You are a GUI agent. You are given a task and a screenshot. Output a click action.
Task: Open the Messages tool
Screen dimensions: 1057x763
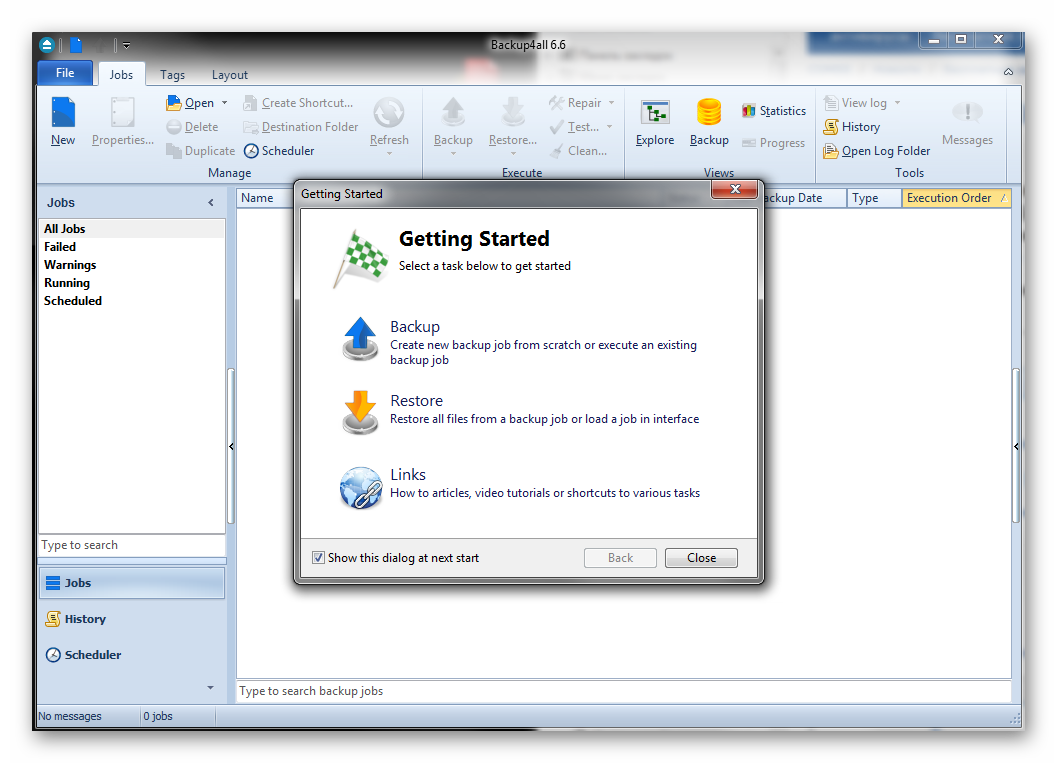(967, 123)
